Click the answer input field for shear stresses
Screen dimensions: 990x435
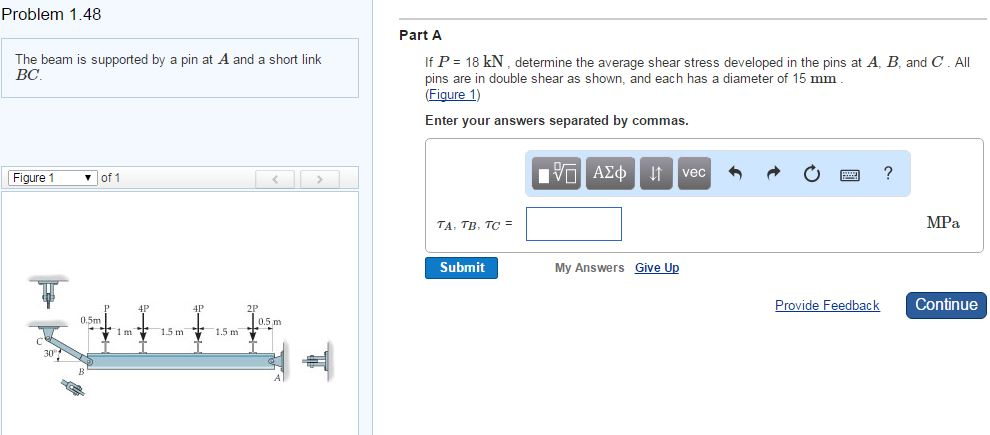coord(574,224)
